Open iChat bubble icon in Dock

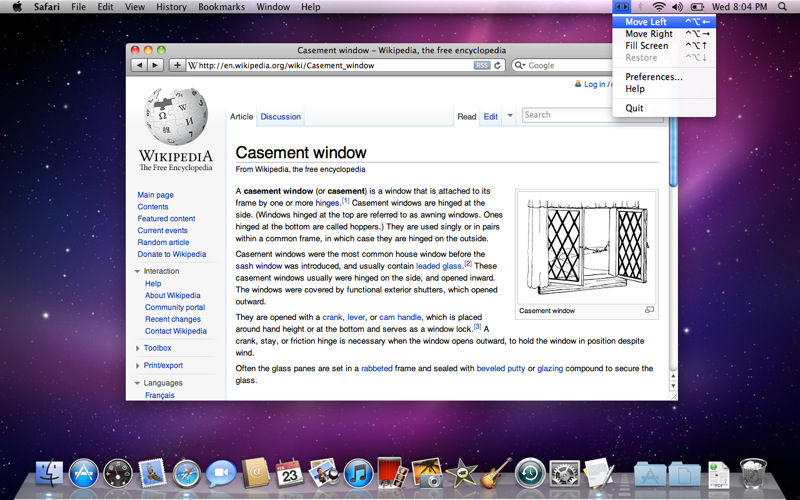click(221, 473)
